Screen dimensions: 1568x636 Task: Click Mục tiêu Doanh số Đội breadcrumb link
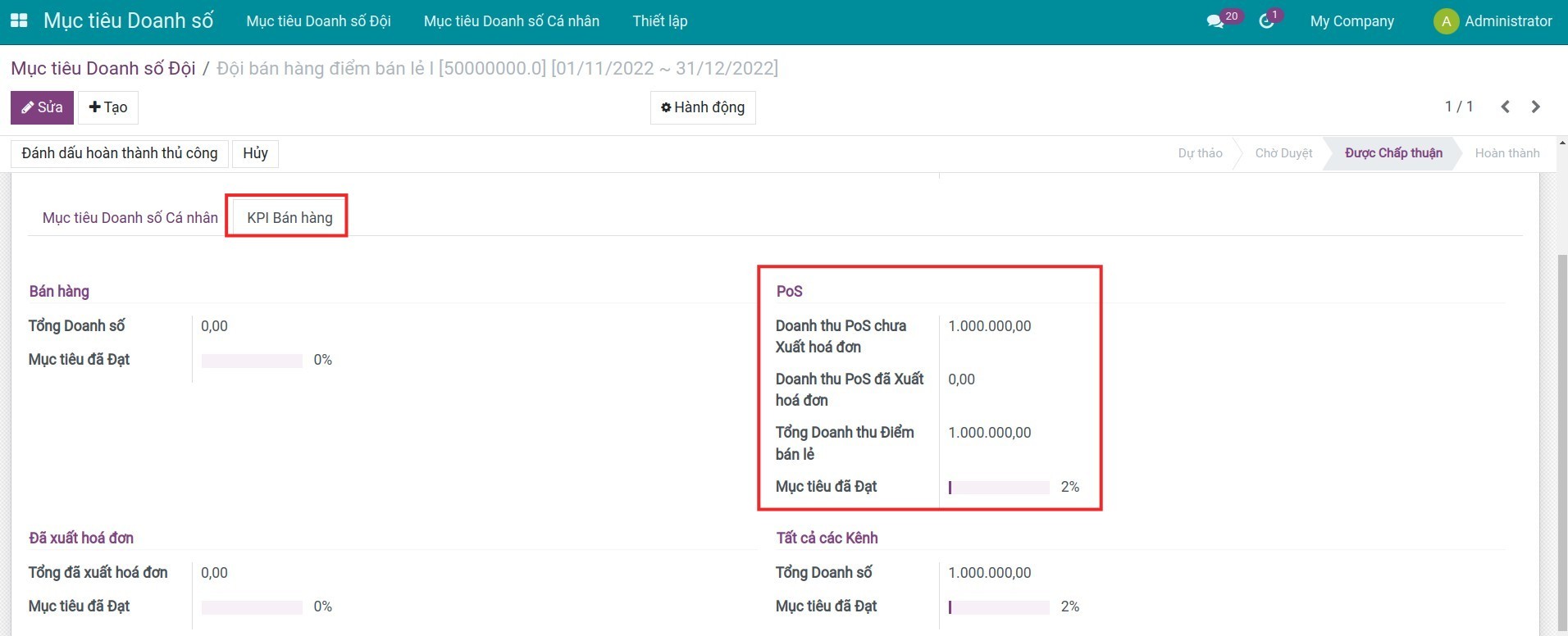tap(103, 68)
